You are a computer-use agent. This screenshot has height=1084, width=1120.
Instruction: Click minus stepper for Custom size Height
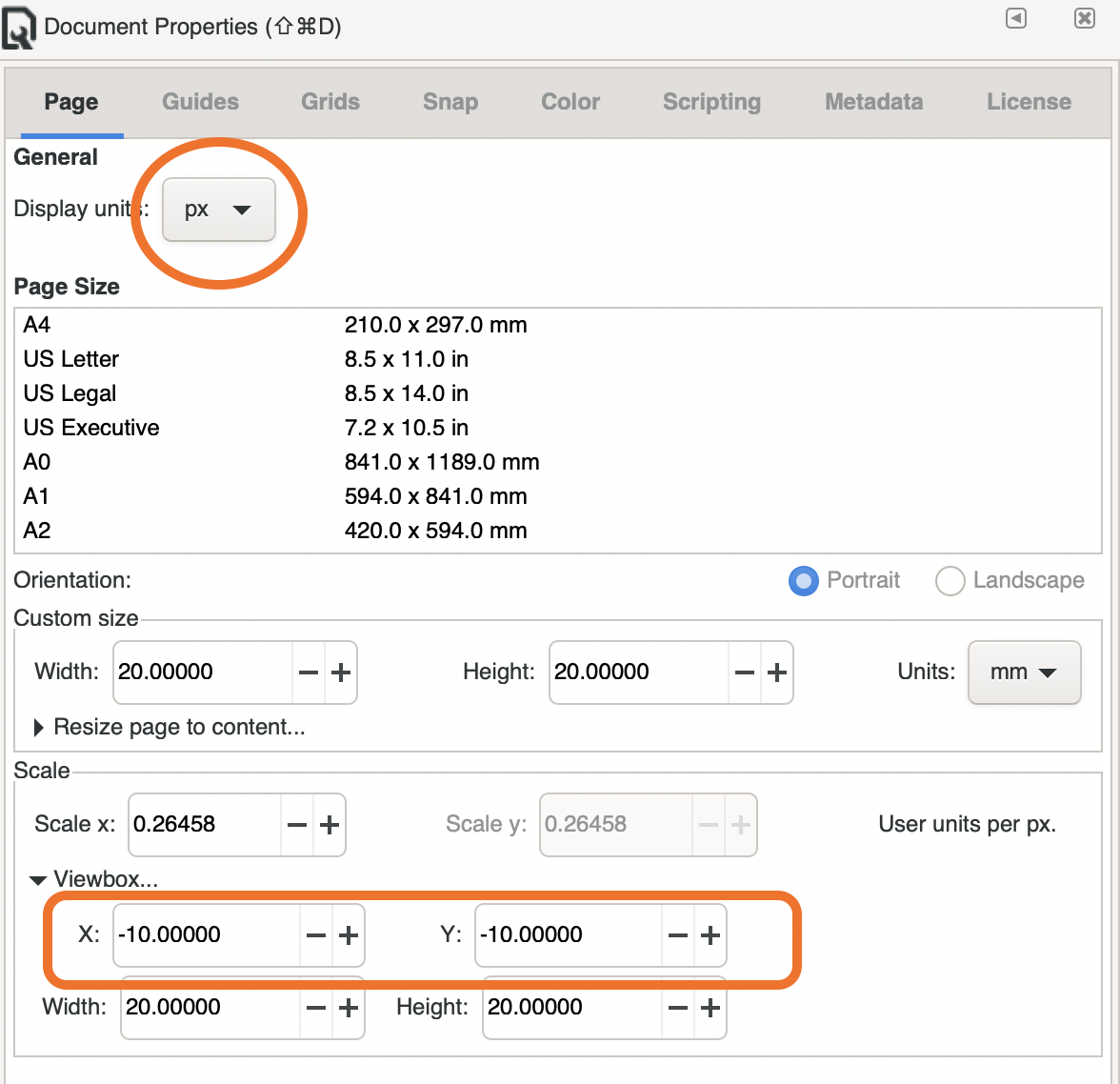[745, 672]
